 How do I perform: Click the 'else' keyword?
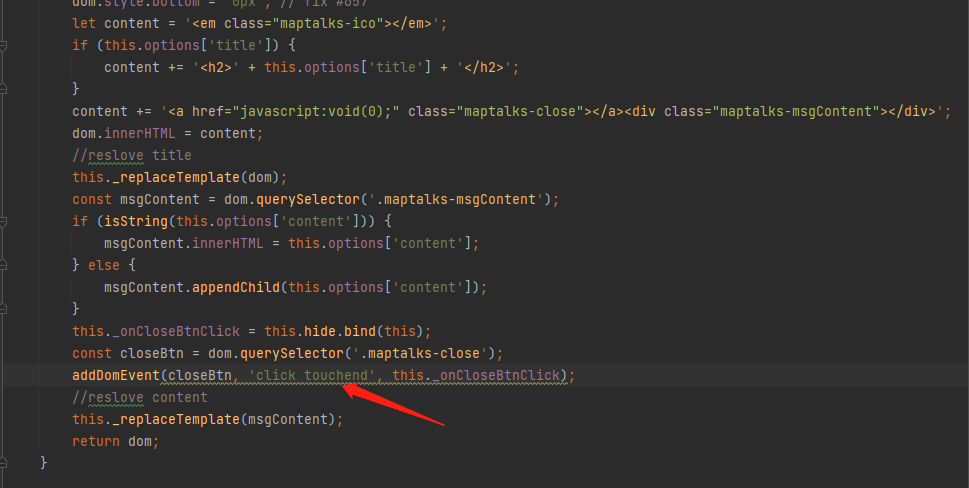[x=104, y=265]
